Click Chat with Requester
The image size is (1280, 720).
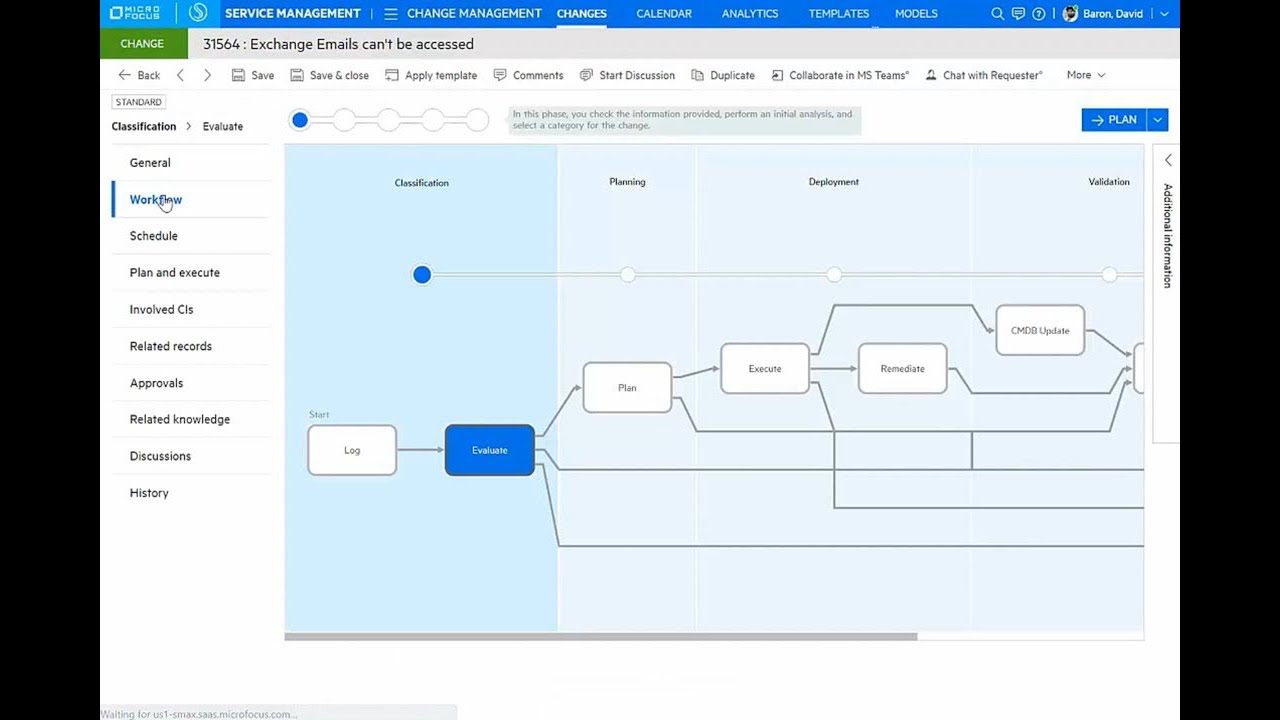coord(984,75)
